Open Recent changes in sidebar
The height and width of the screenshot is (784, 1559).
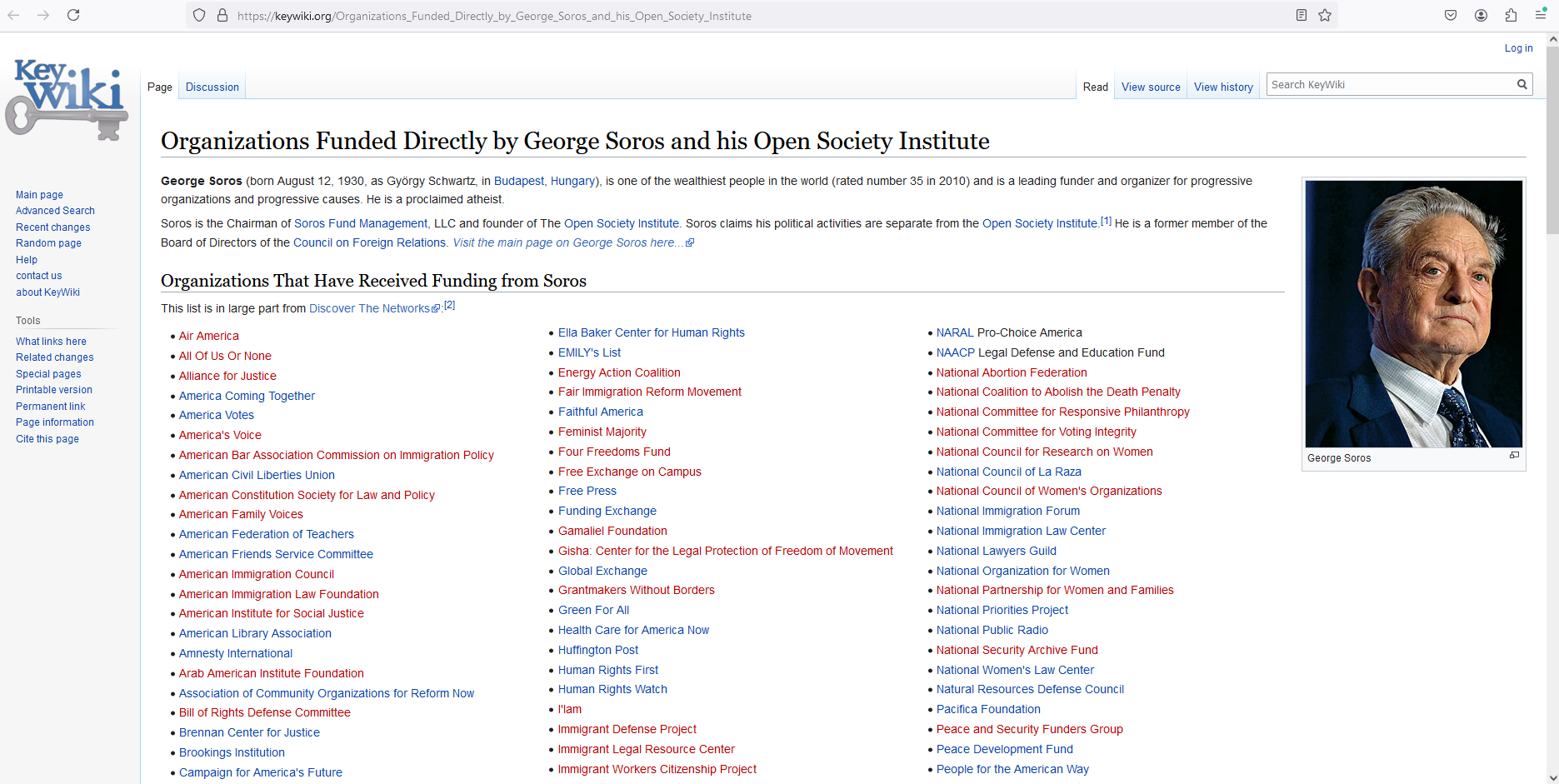[52, 227]
